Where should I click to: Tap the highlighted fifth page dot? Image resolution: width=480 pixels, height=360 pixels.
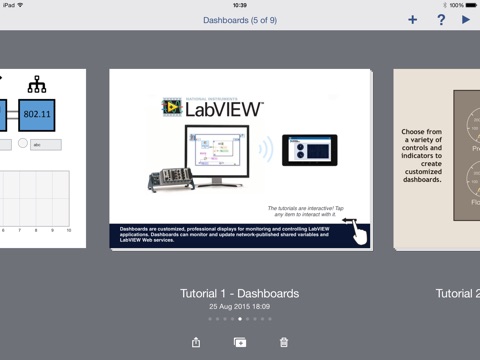(240, 319)
